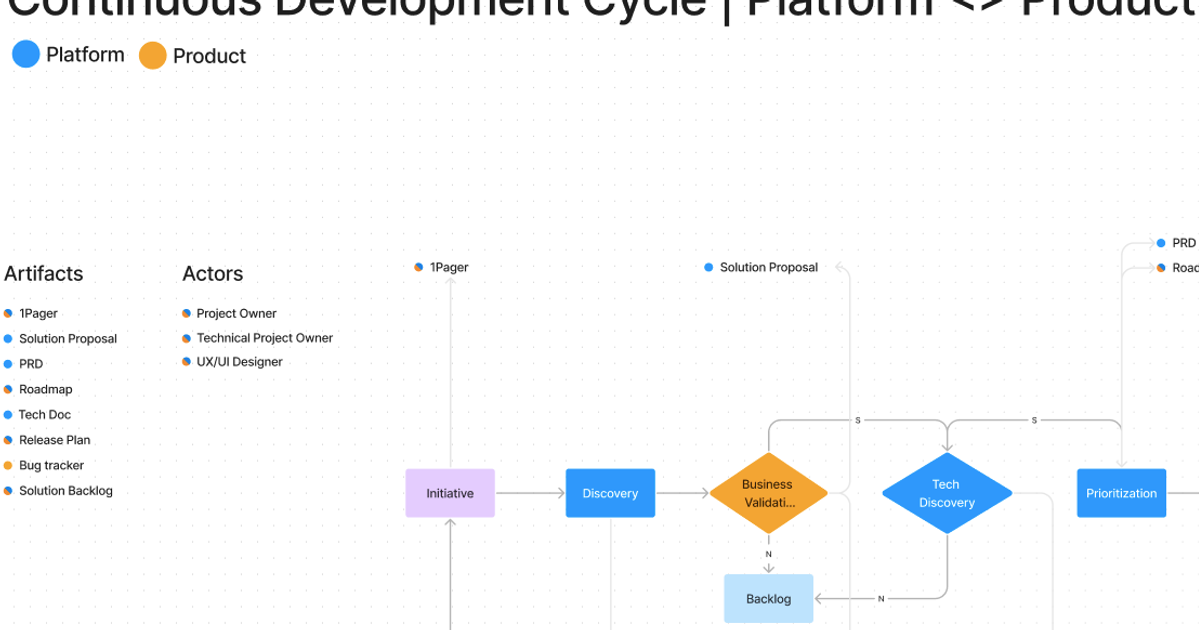1199x630 pixels.
Task: Click the 1Pager marker above the Initiative node
Action: pyautogui.click(x=419, y=267)
